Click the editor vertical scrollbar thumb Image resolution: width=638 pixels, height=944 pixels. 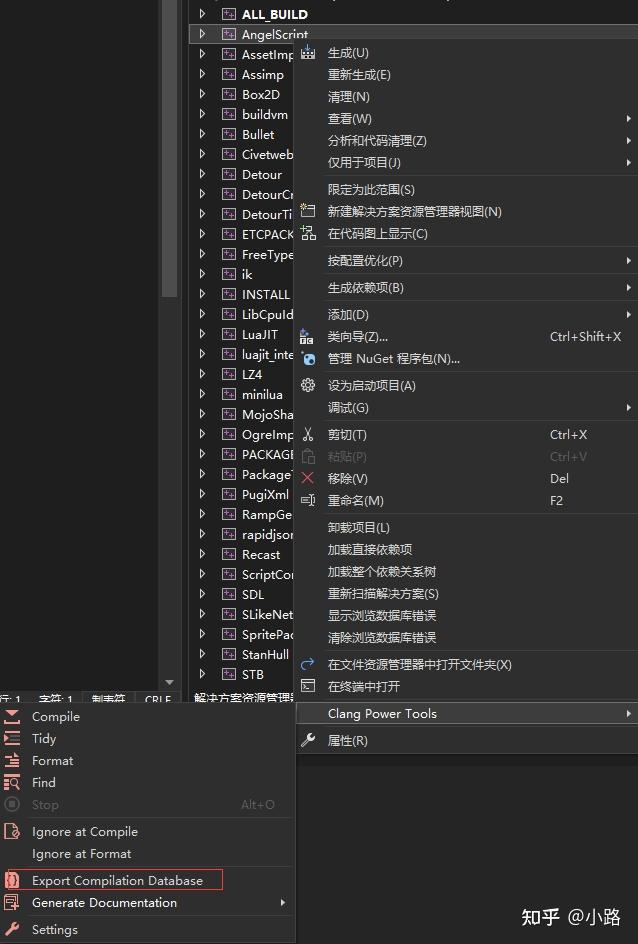pos(170,148)
